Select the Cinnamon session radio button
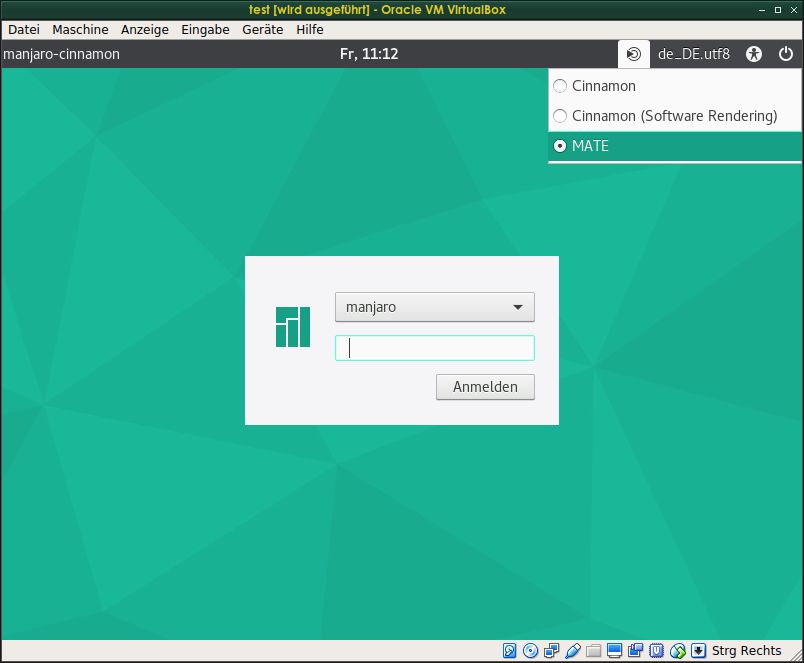 point(560,86)
